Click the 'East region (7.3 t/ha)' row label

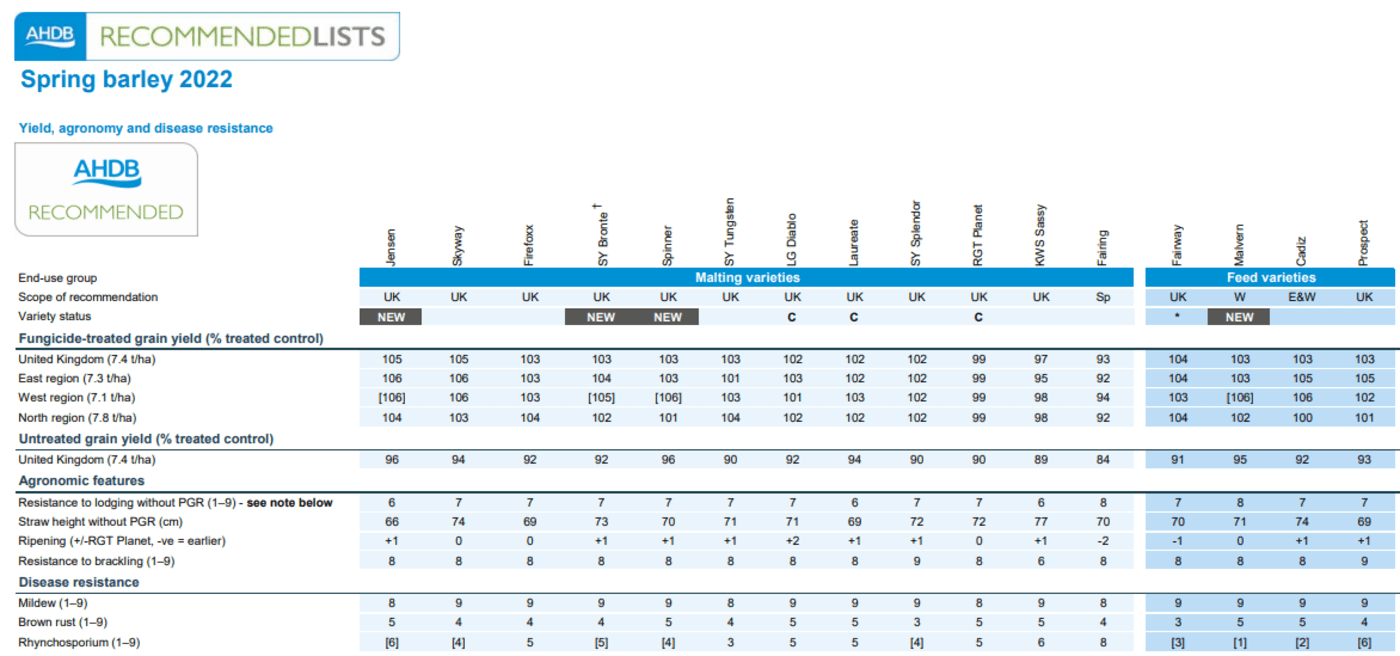(x=74, y=378)
